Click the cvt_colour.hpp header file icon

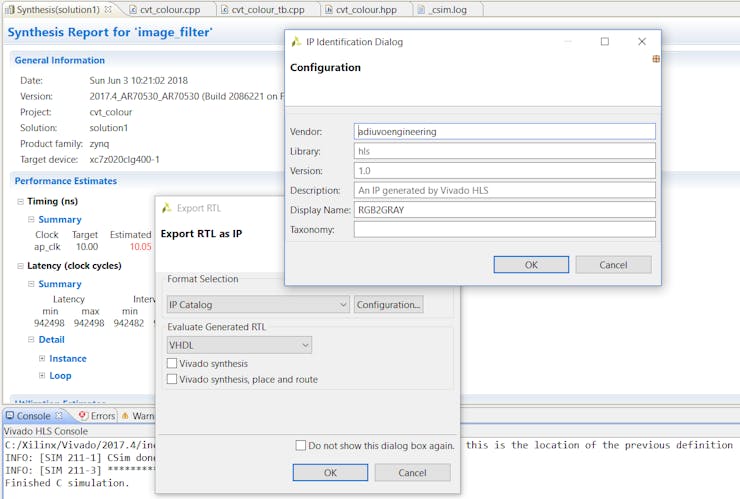click(x=329, y=9)
